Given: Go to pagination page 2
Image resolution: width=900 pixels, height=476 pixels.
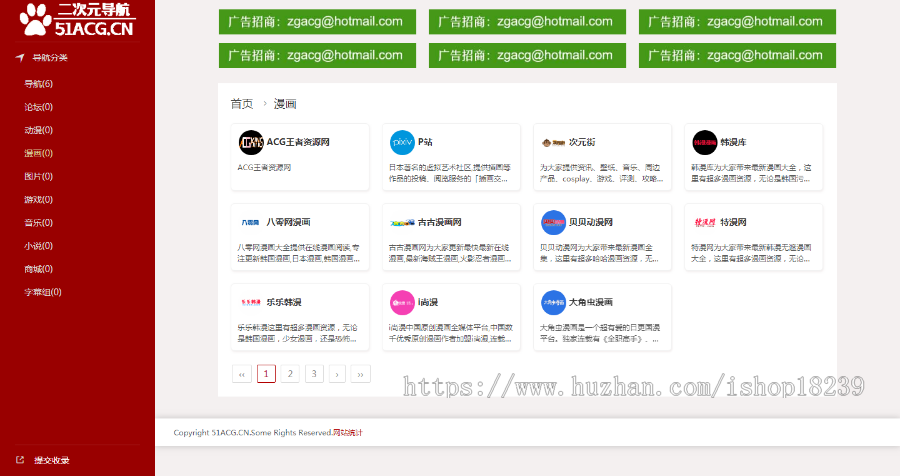Looking at the screenshot, I should point(290,374).
